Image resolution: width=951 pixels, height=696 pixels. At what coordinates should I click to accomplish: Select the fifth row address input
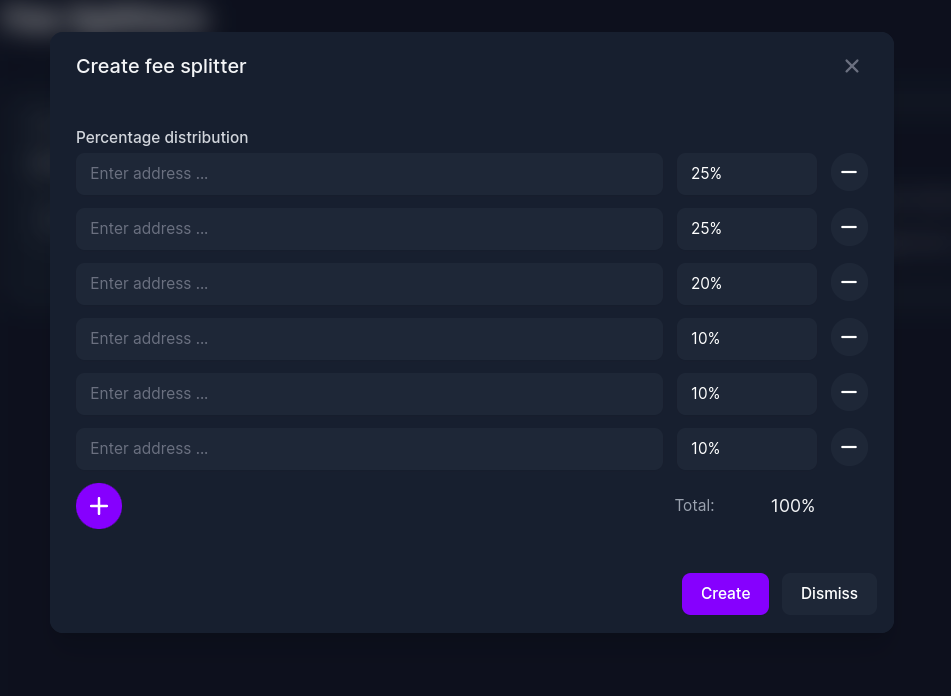click(369, 394)
